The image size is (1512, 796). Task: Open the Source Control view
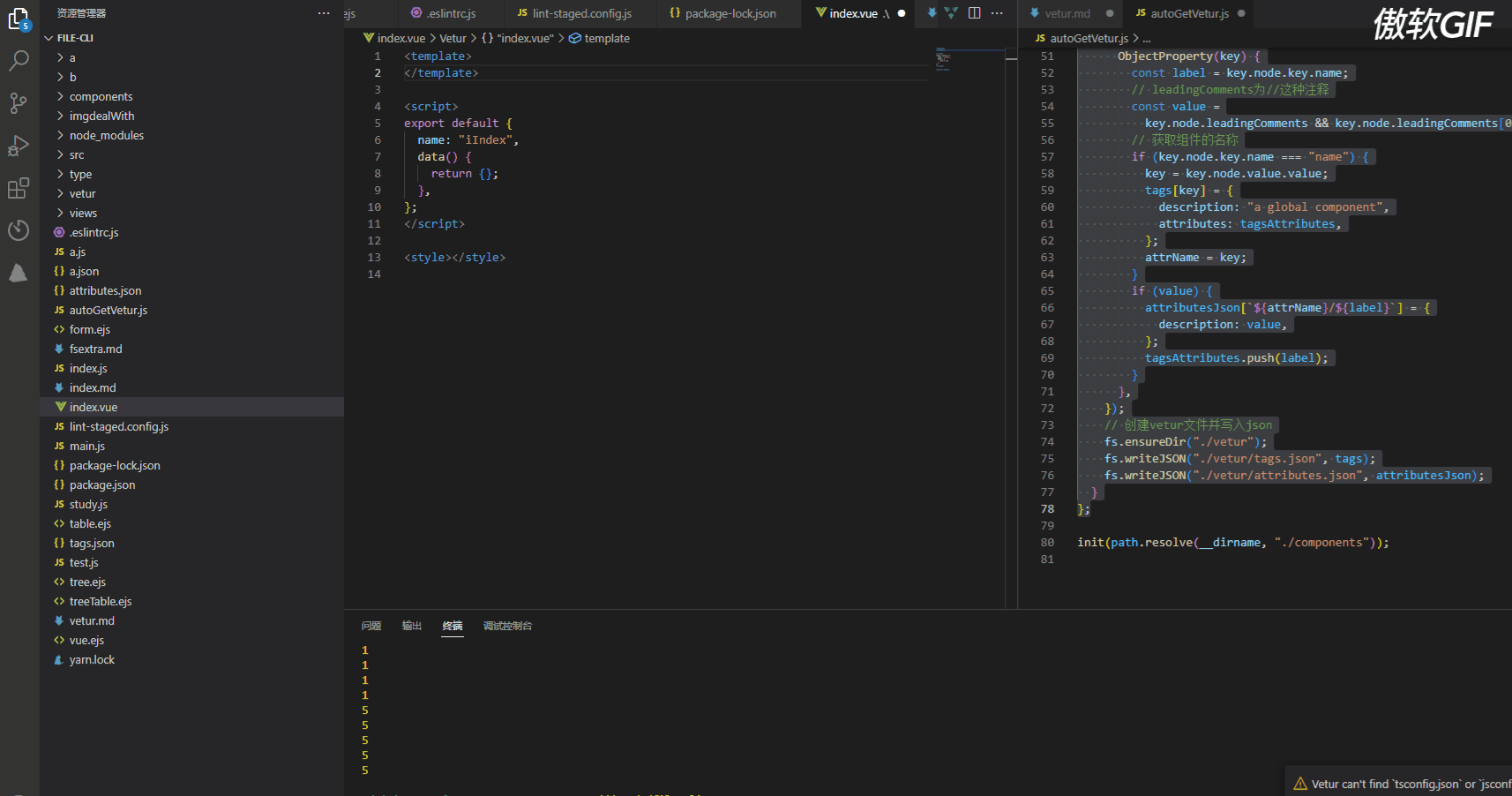[x=19, y=103]
